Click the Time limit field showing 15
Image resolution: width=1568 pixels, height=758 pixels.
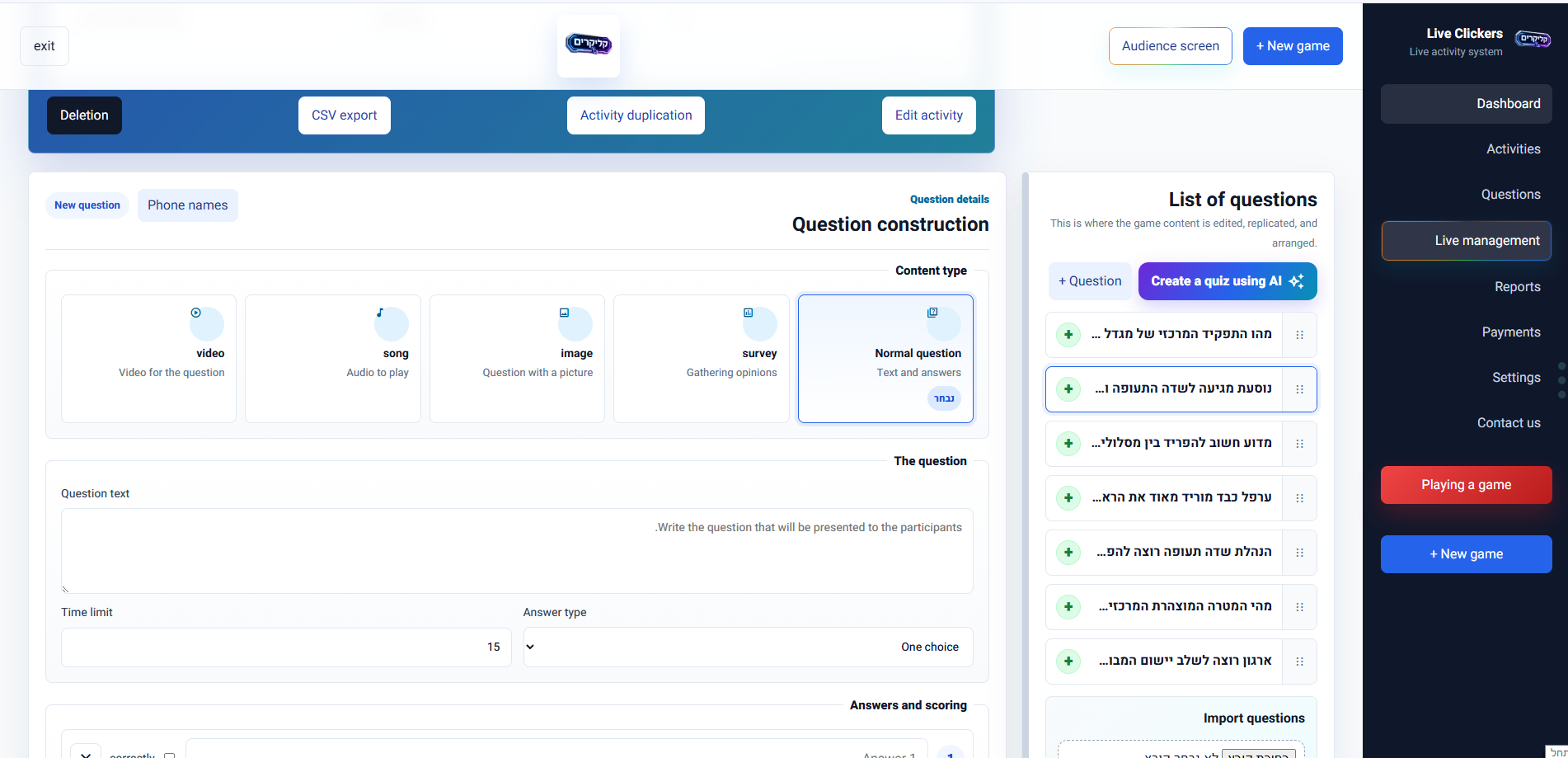(x=286, y=647)
